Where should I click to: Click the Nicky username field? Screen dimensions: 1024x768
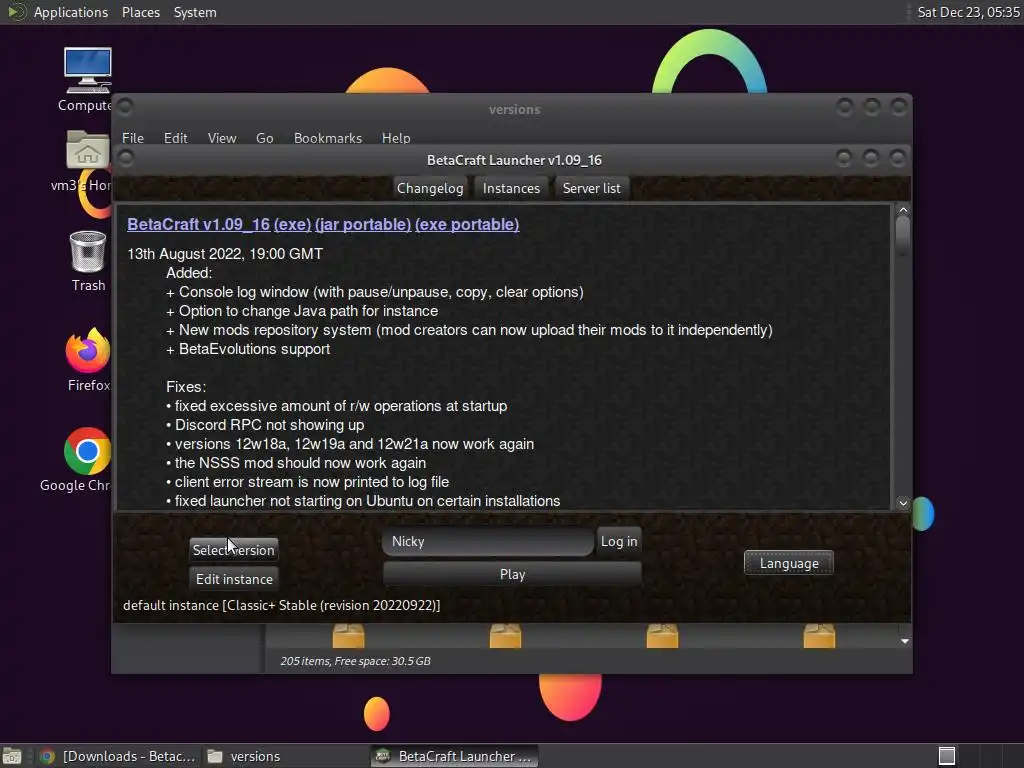click(x=488, y=541)
